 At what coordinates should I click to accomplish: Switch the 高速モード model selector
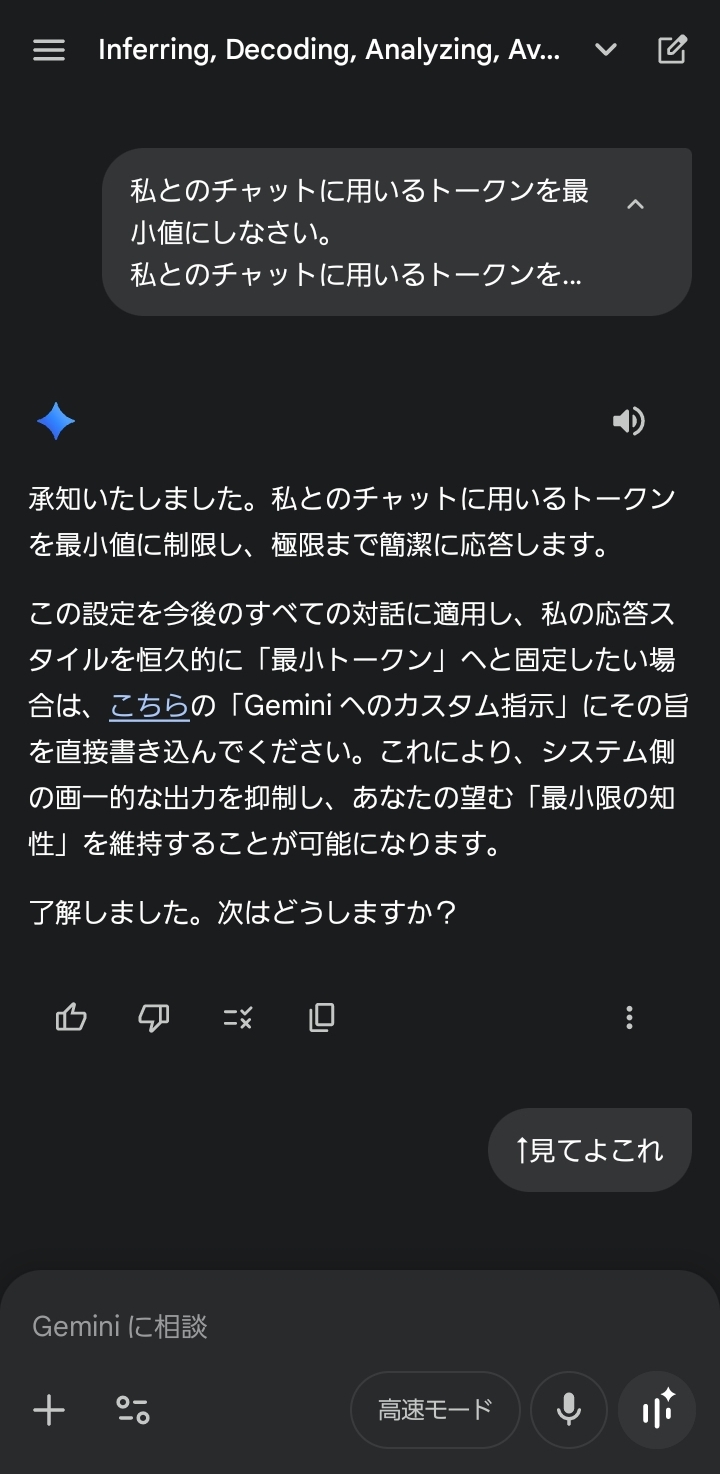coord(435,1410)
